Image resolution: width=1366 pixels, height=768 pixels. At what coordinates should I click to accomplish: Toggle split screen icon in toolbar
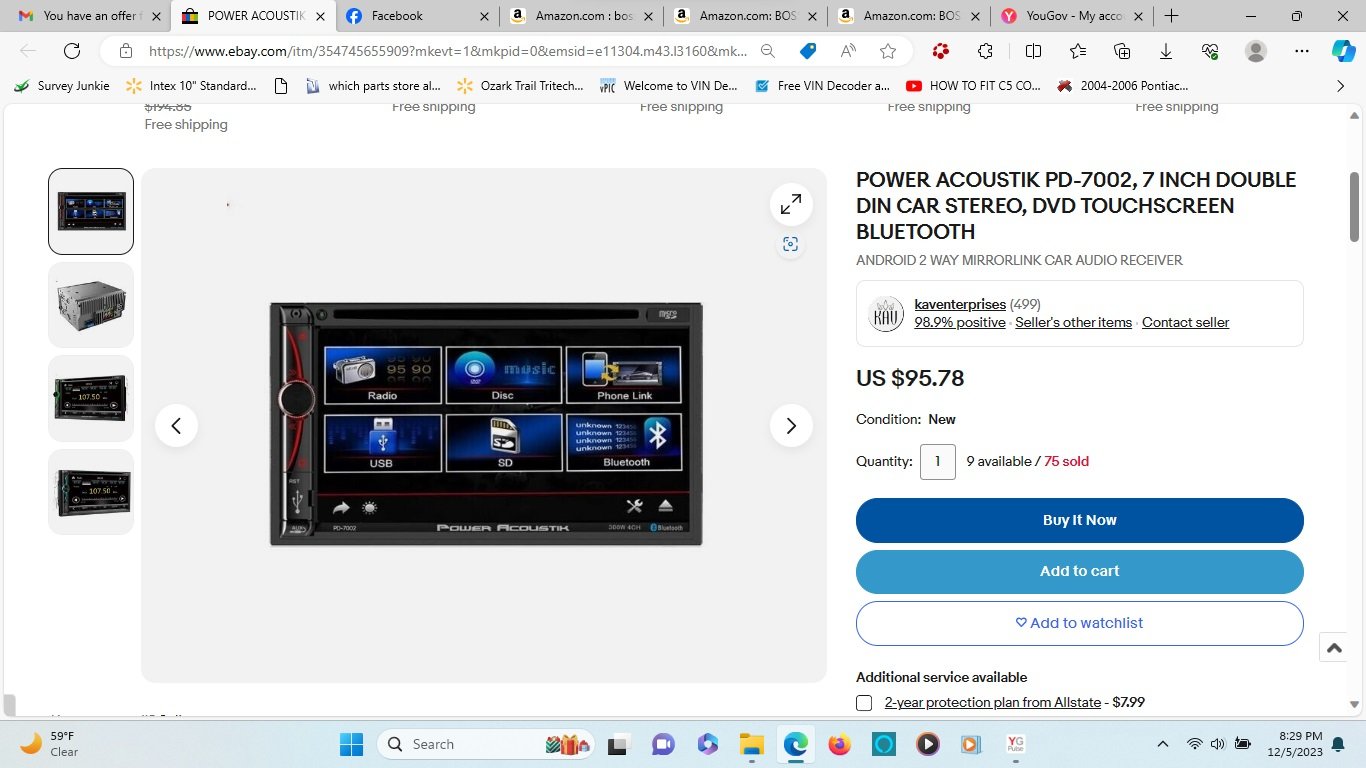[1033, 51]
